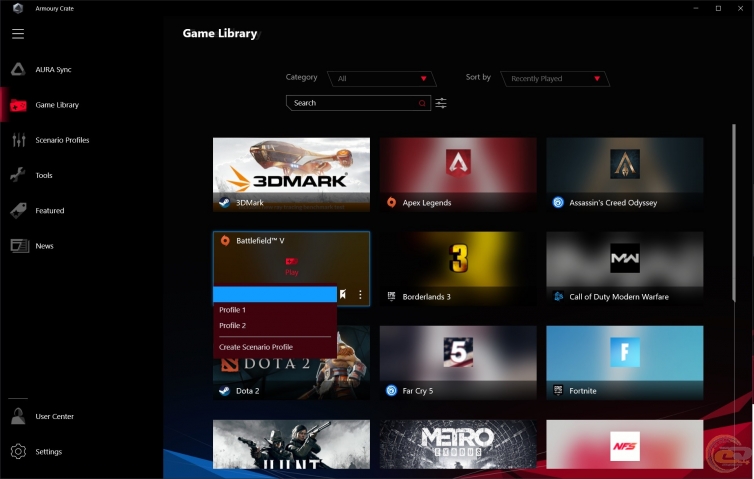Click the Origin icon on Battlefield V card

(225, 240)
